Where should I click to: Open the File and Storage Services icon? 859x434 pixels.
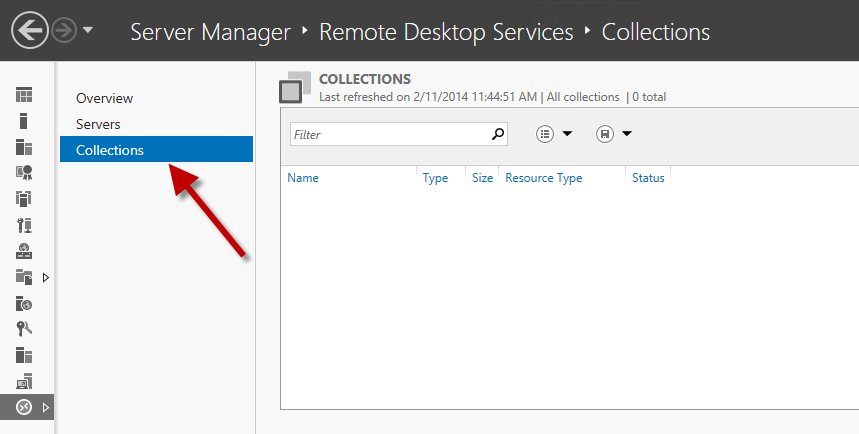24,277
